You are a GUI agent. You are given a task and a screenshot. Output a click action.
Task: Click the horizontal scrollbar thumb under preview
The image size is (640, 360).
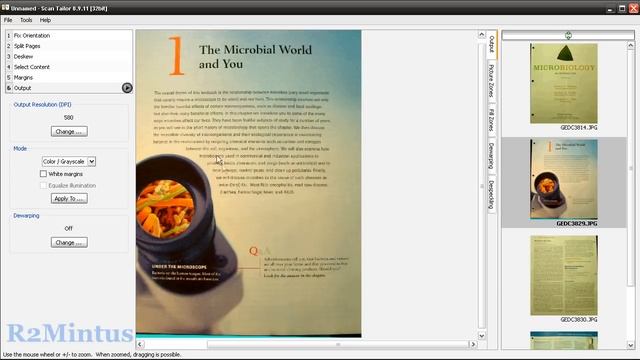338,344
